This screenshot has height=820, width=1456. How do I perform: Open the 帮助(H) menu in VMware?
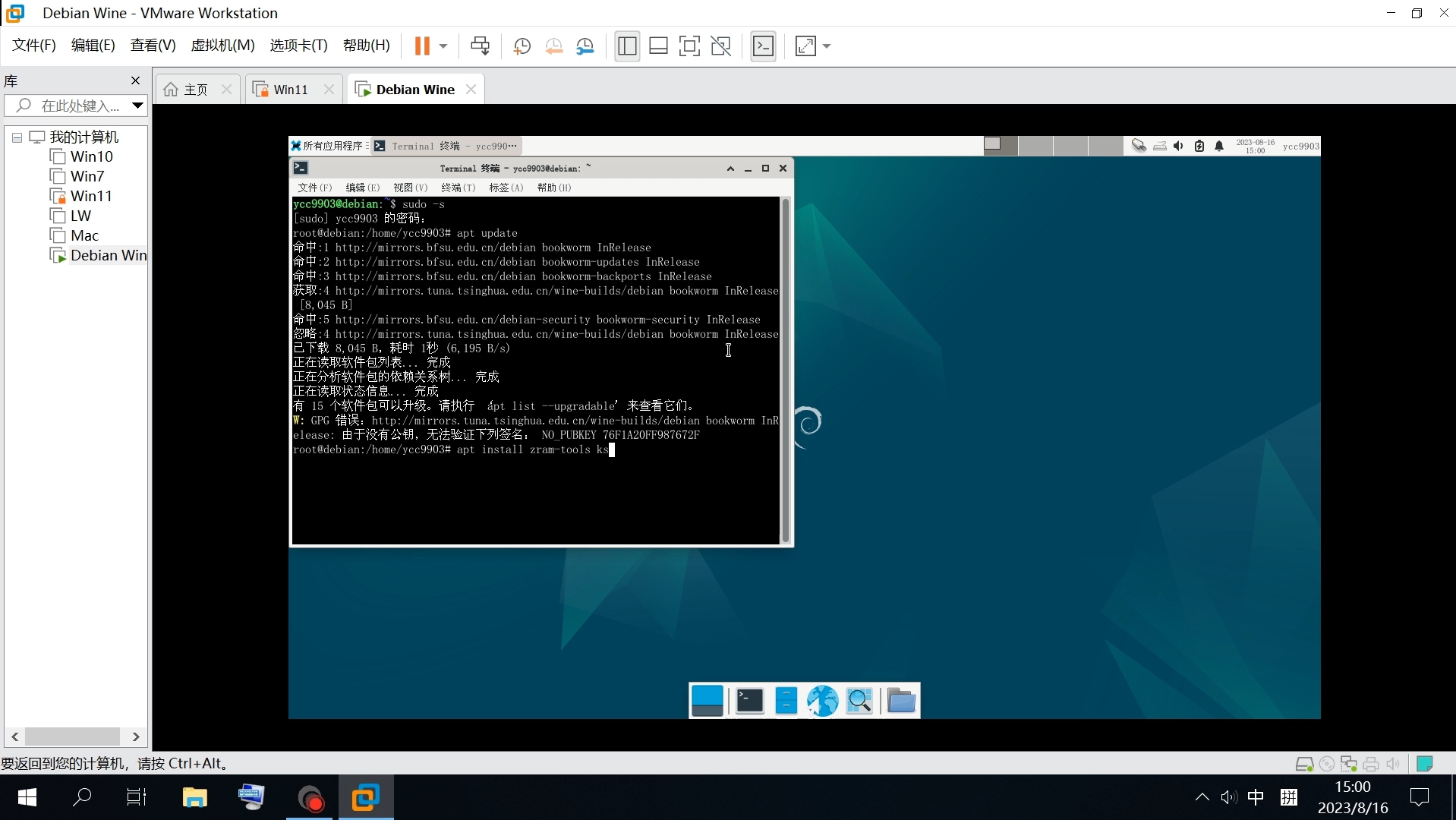coord(366,46)
